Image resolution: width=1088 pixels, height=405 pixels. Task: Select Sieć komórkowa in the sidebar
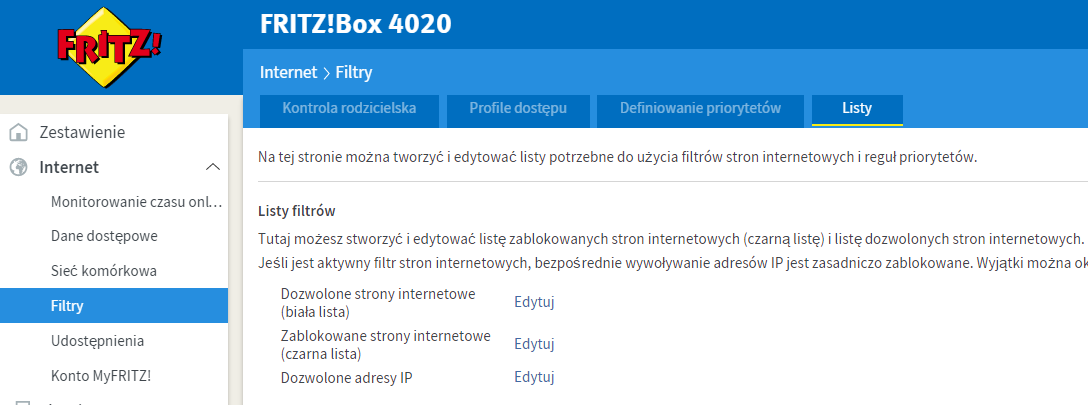[104, 271]
